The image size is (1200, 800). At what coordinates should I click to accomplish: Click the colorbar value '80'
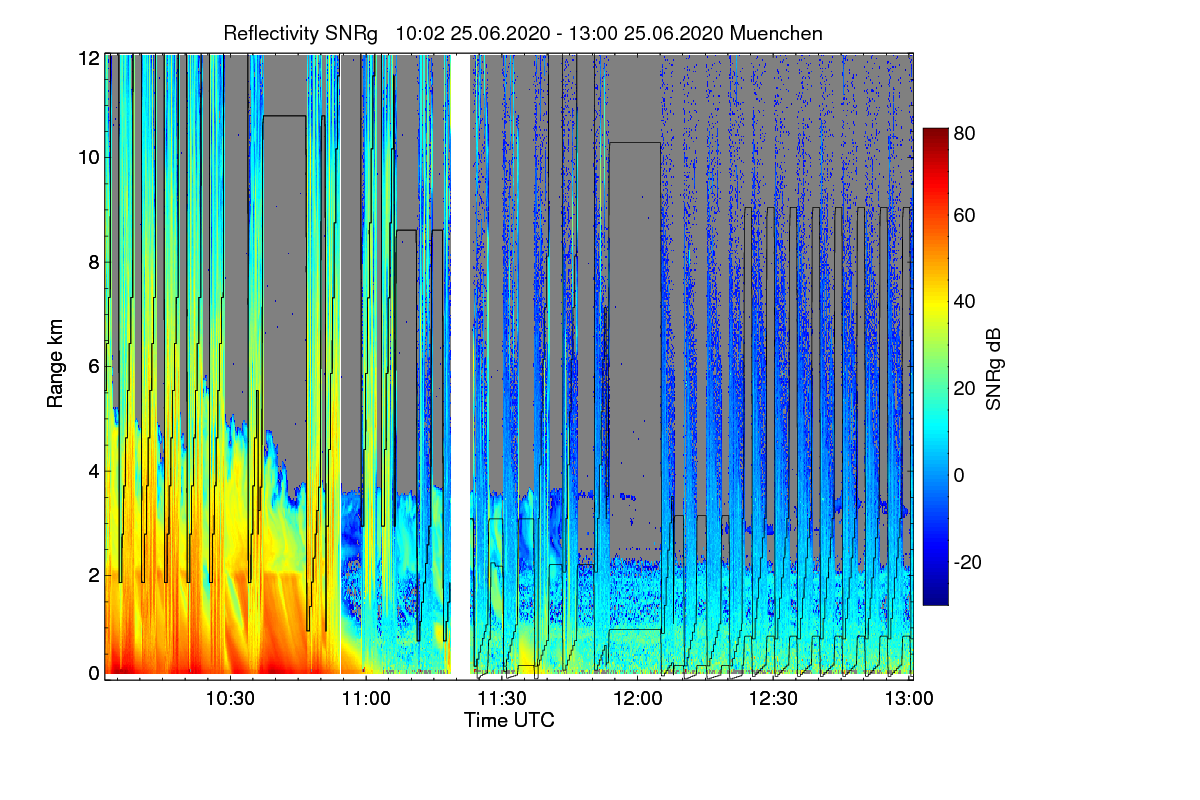965,133
